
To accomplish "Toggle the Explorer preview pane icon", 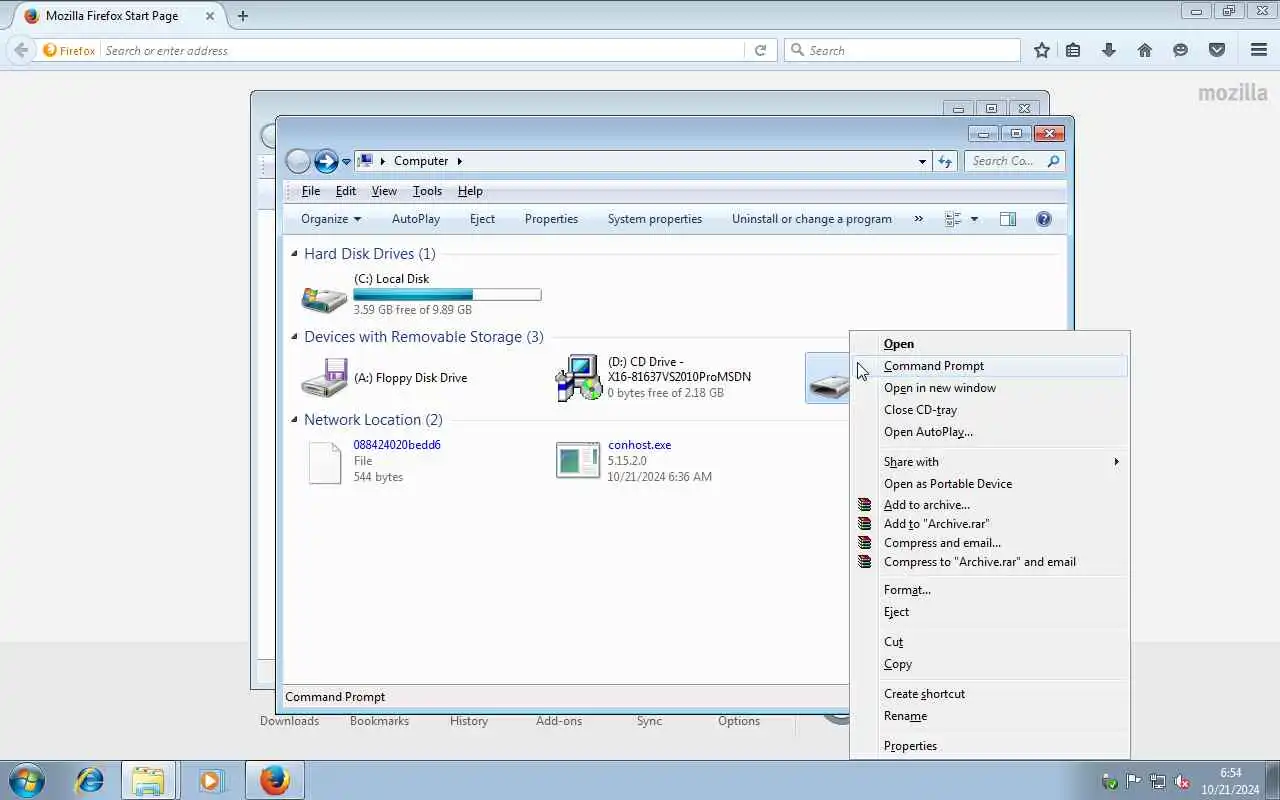I will (x=1008, y=219).
